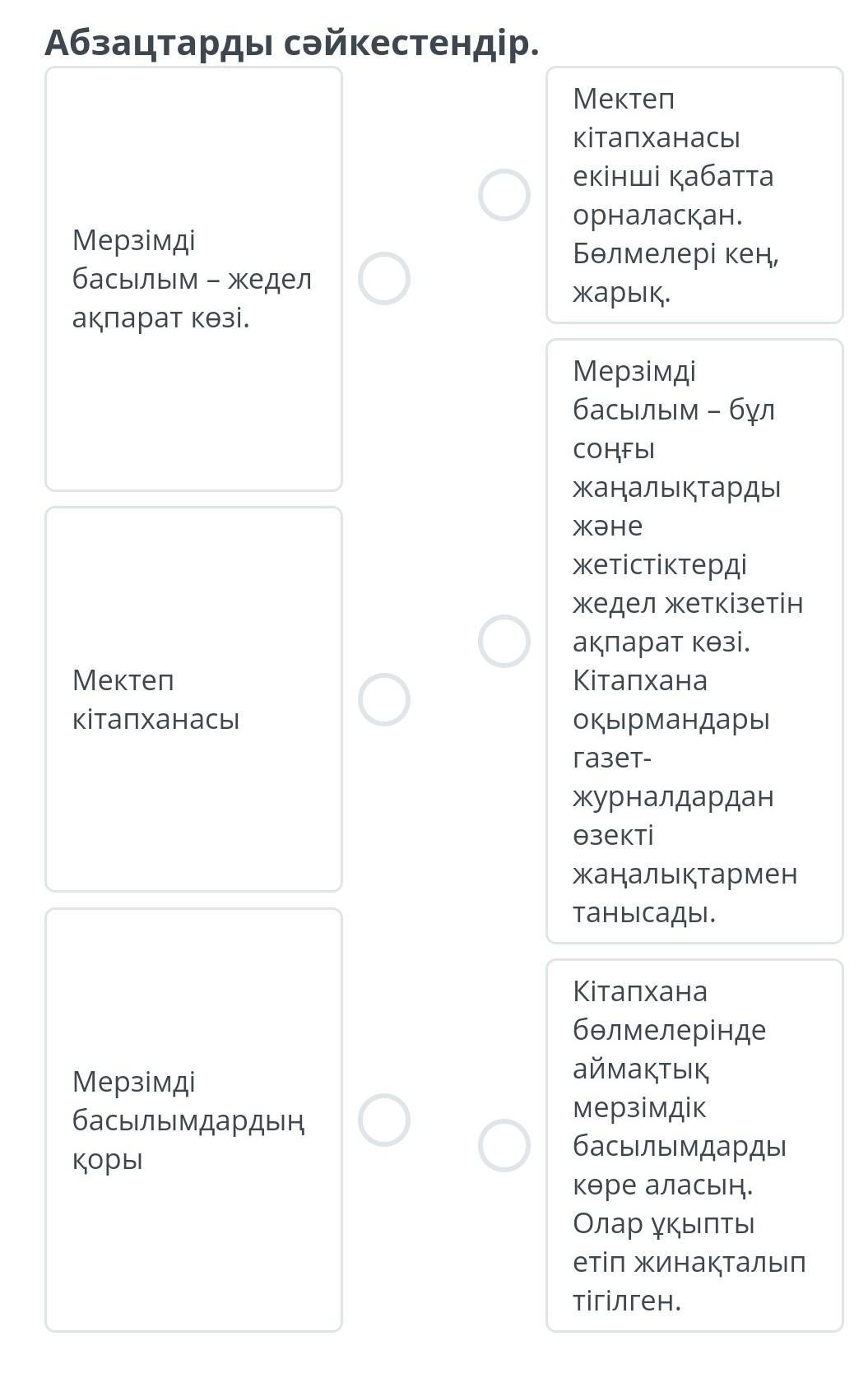Select circle left of 'Кітапхана бөлмелерінде аймақтық' paragraph
The image size is (868, 1387).
point(504,1145)
